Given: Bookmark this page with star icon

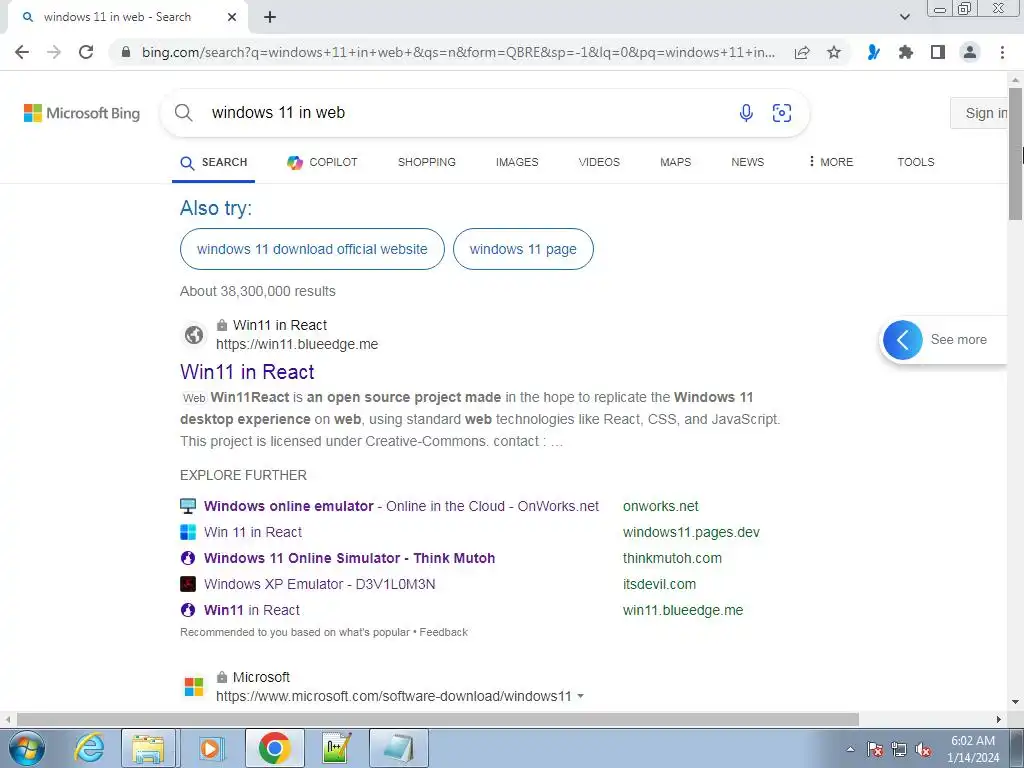Looking at the screenshot, I should tap(834, 52).
